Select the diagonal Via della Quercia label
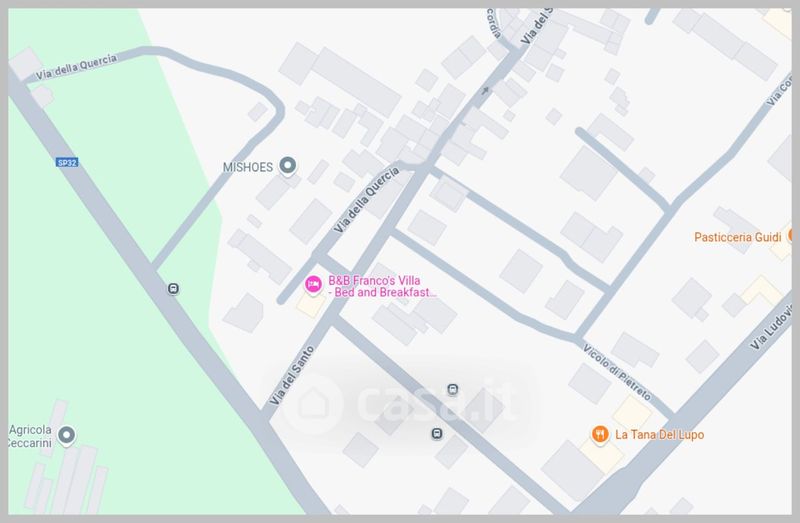Viewport: 800px width, 523px height. click(x=366, y=200)
